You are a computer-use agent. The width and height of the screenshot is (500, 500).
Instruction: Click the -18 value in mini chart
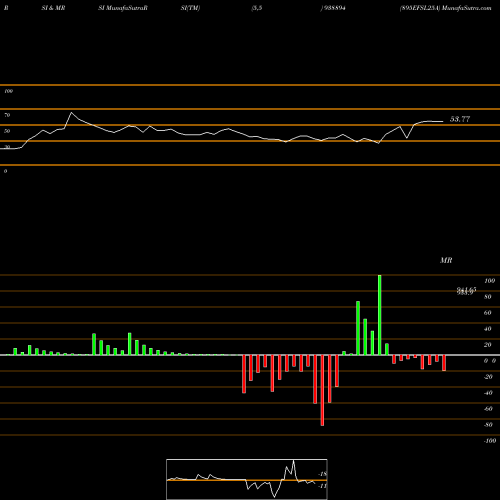point(322,474)
